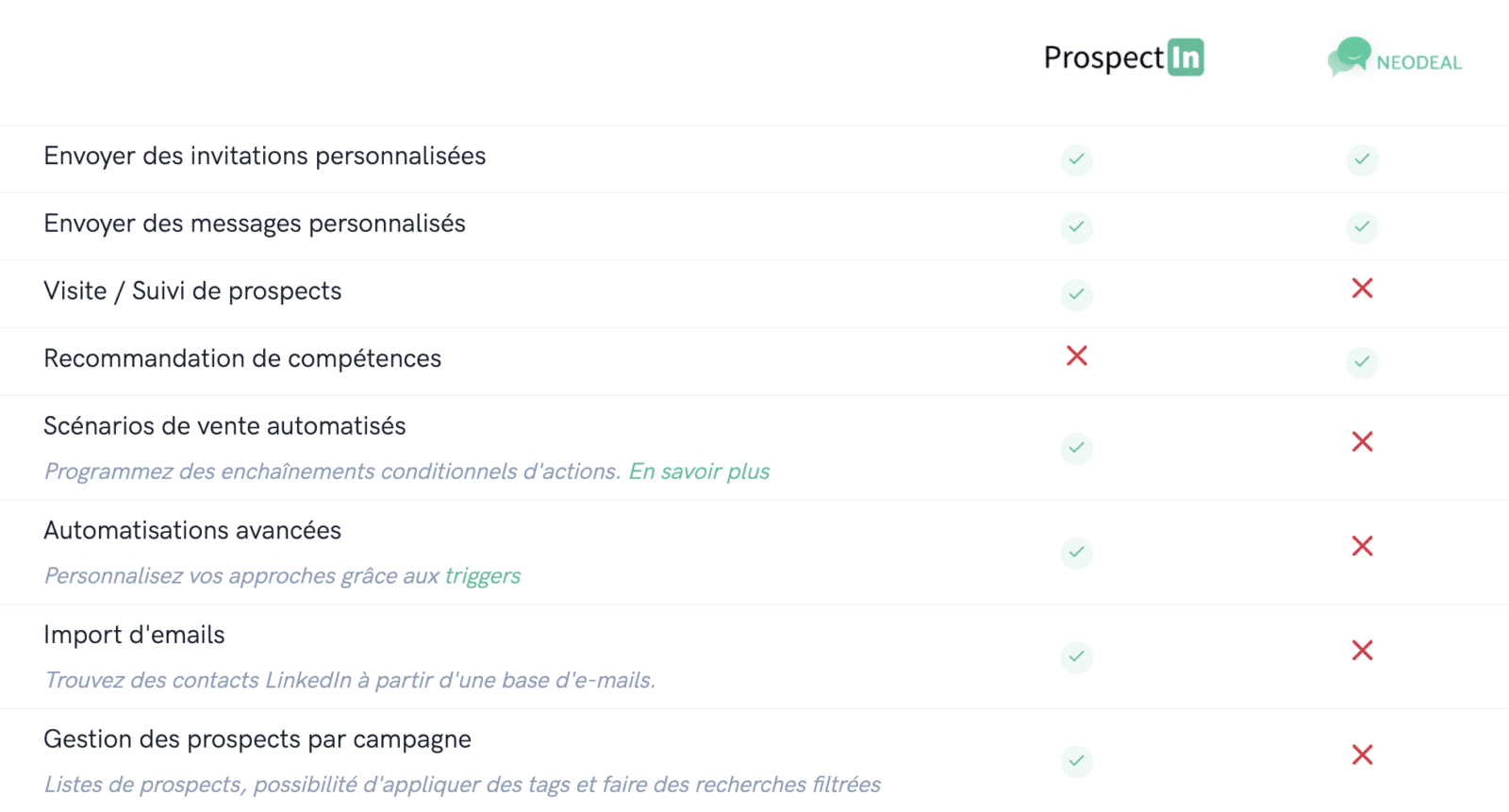Click Neodeal checkmark for Recommandation de compétences
The image size is (1509, 812).
click(1362, 362)
